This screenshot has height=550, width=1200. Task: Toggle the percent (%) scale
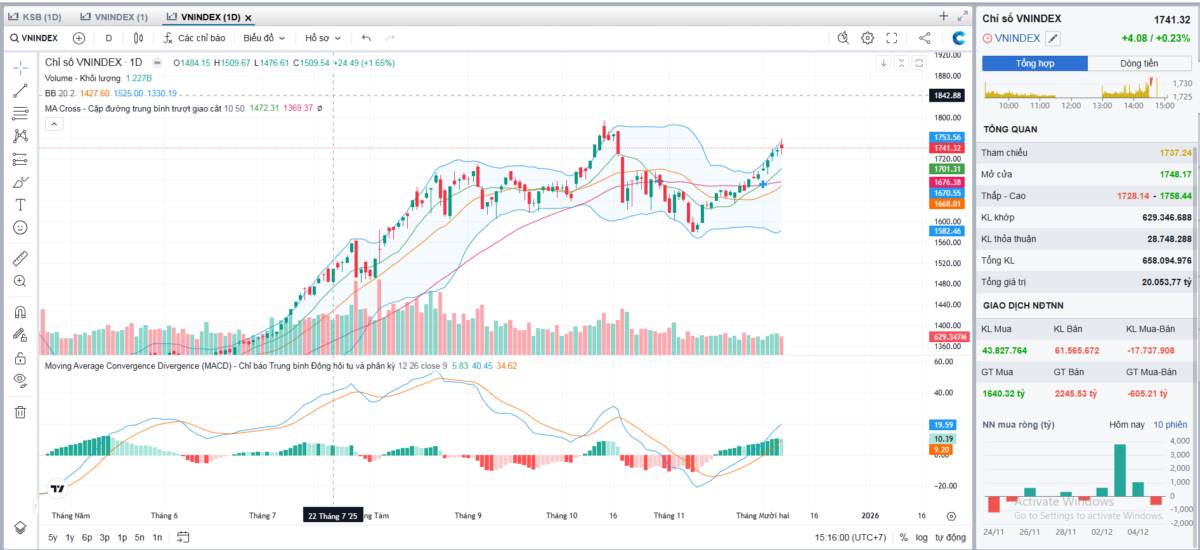pos(904,537)
